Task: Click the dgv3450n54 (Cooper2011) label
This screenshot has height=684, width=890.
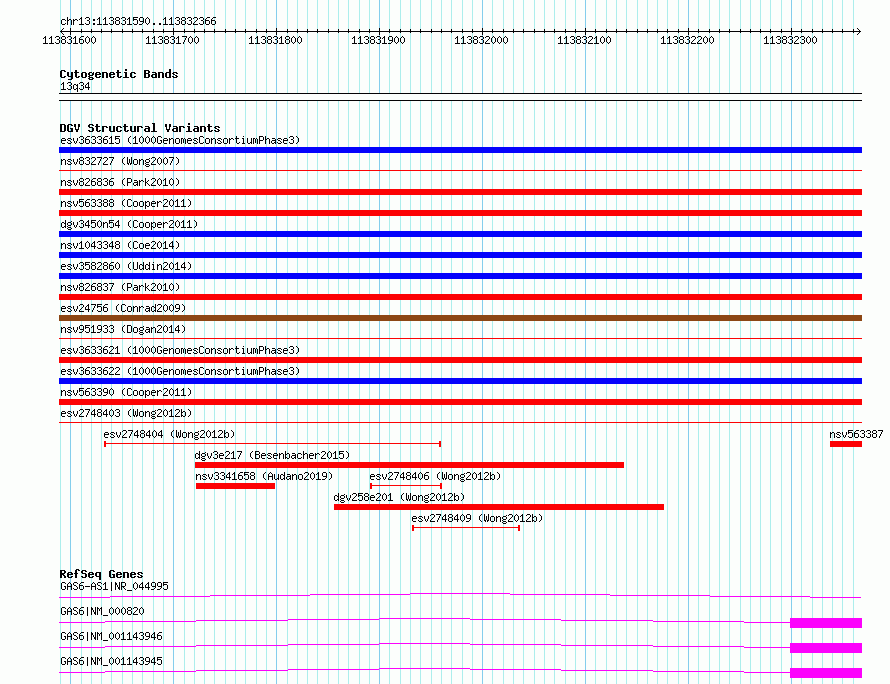Action: [129, 224]
